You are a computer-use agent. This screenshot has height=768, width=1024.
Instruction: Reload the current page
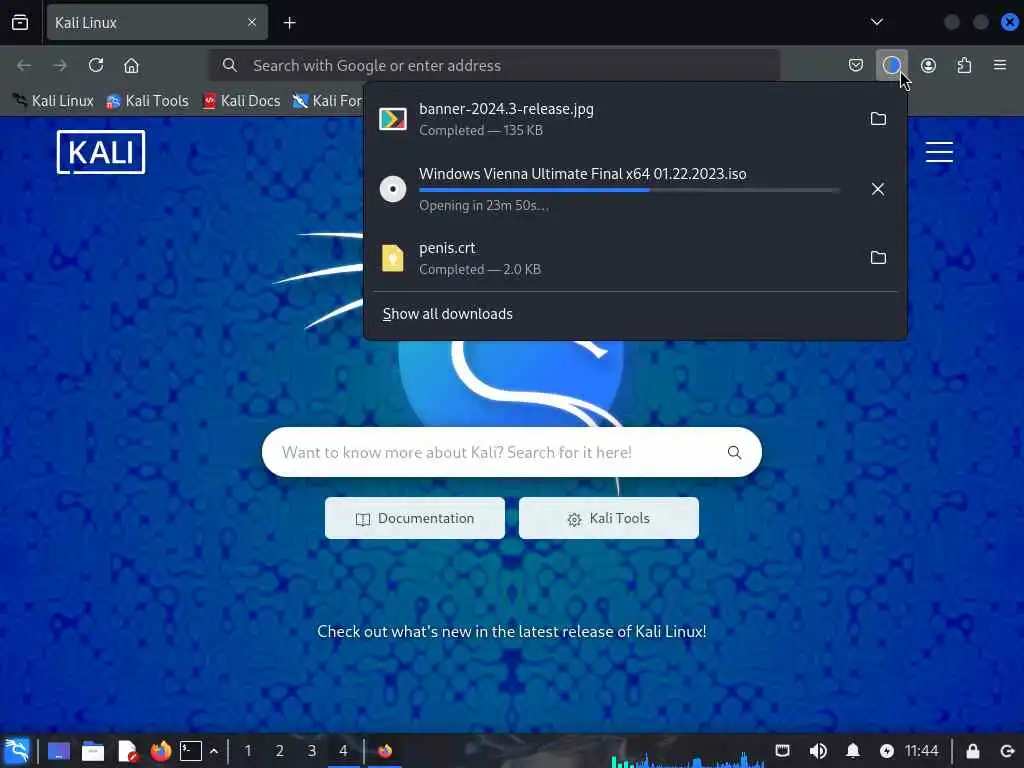96,65
